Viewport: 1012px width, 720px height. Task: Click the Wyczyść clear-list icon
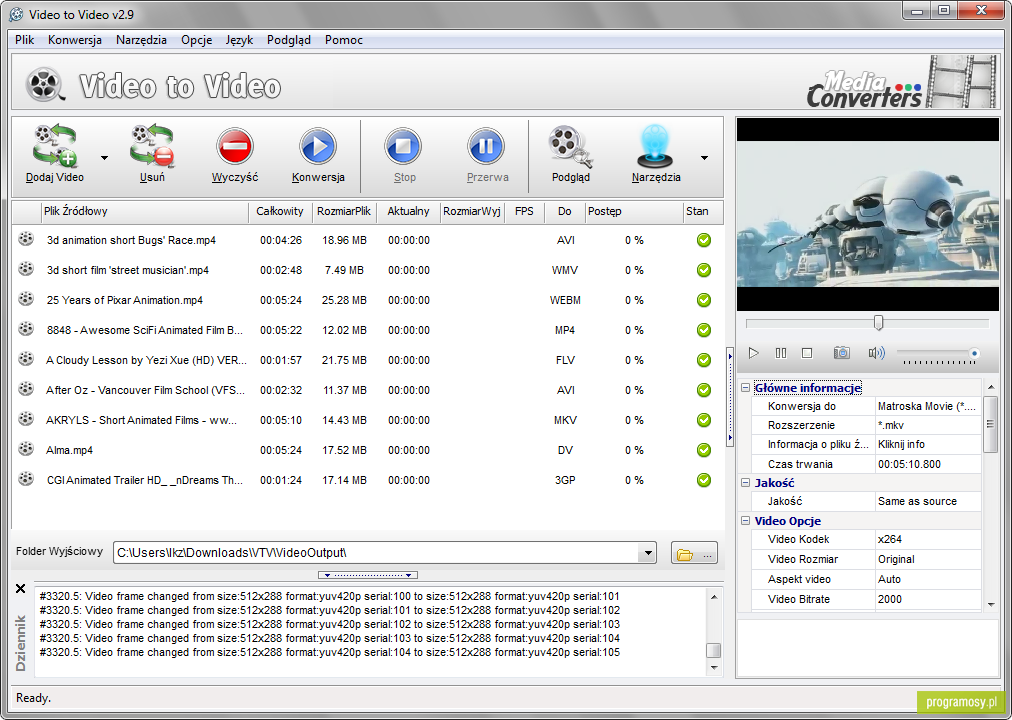pos(235,146)
